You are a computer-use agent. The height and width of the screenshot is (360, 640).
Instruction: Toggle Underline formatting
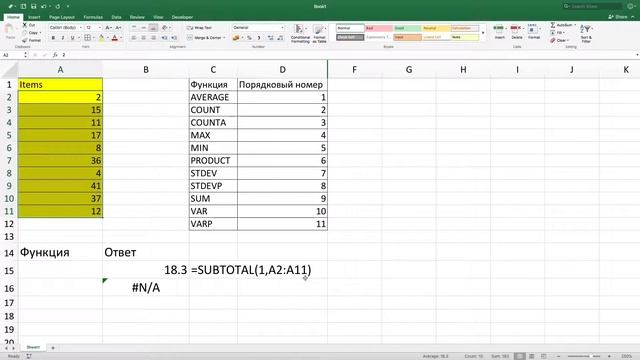pos(73,38)
